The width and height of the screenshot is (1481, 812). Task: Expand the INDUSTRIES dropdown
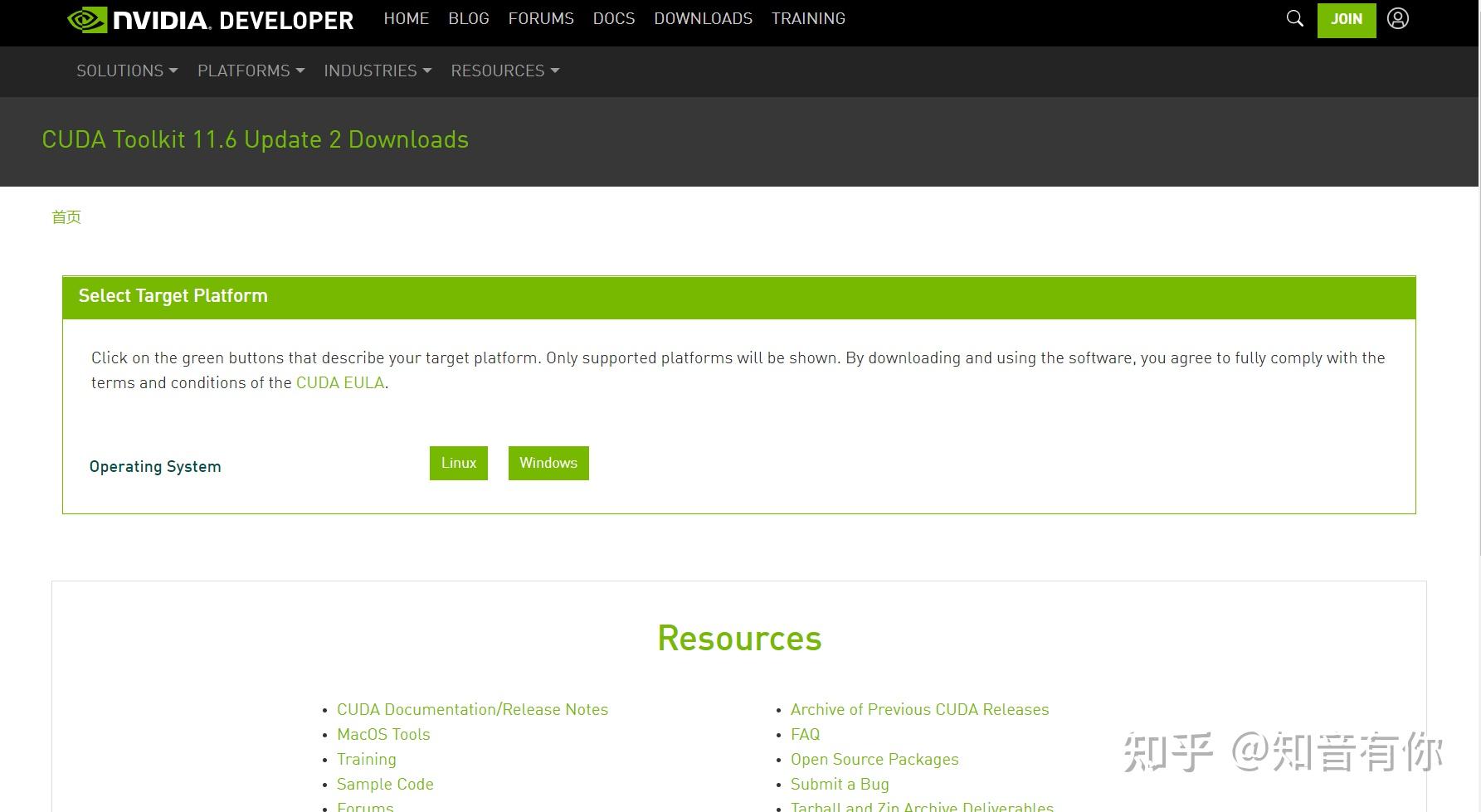click(x=378, y=71)
